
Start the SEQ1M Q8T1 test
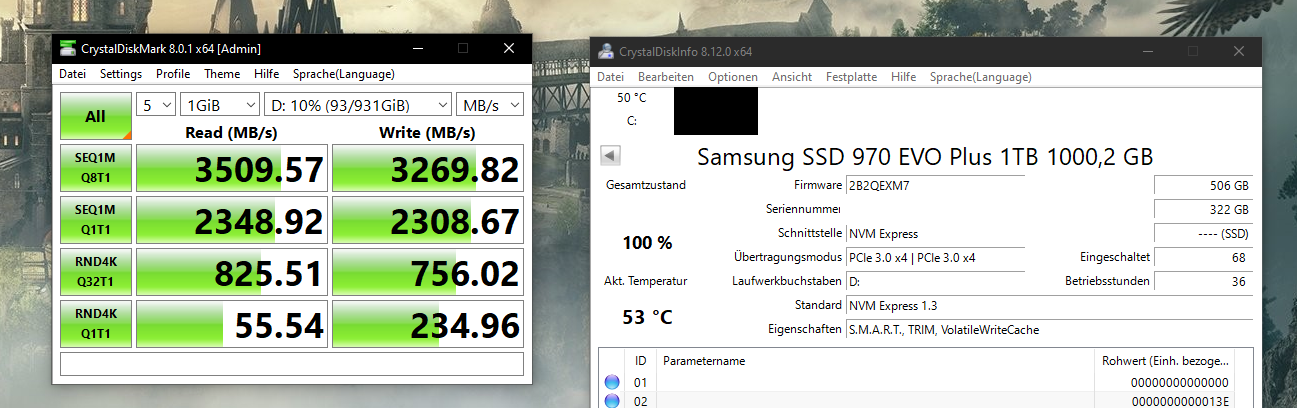(x=95, y=168)
